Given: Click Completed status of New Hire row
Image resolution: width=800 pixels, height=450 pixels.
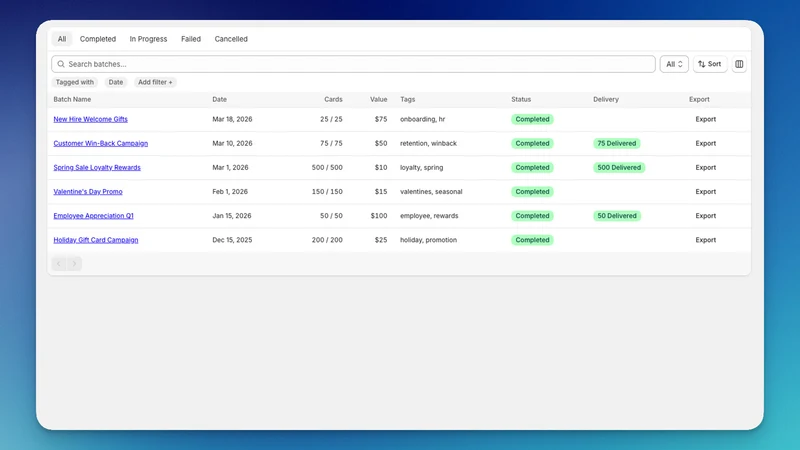Looking at the screenshot, I should [x=532, y=119].
